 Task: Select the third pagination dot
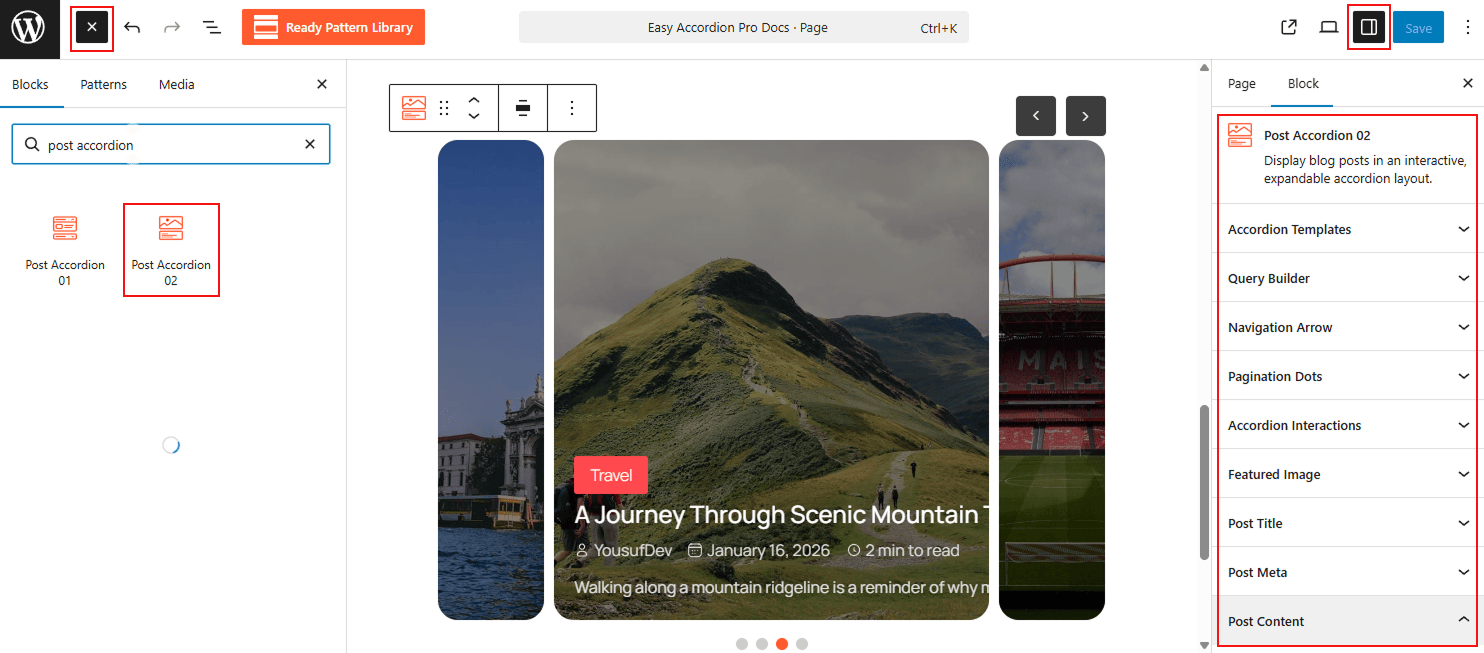(x=782, y=644)
